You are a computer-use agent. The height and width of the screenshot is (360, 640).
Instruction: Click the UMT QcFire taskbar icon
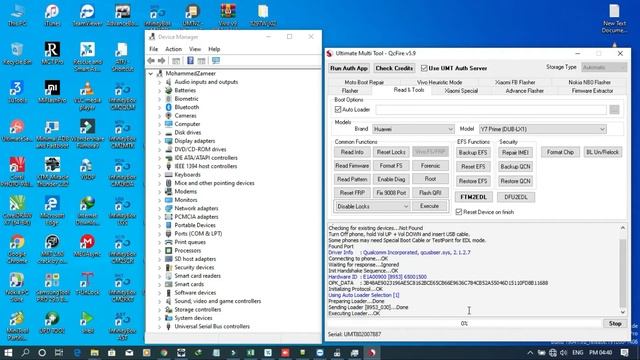point(372,353)
